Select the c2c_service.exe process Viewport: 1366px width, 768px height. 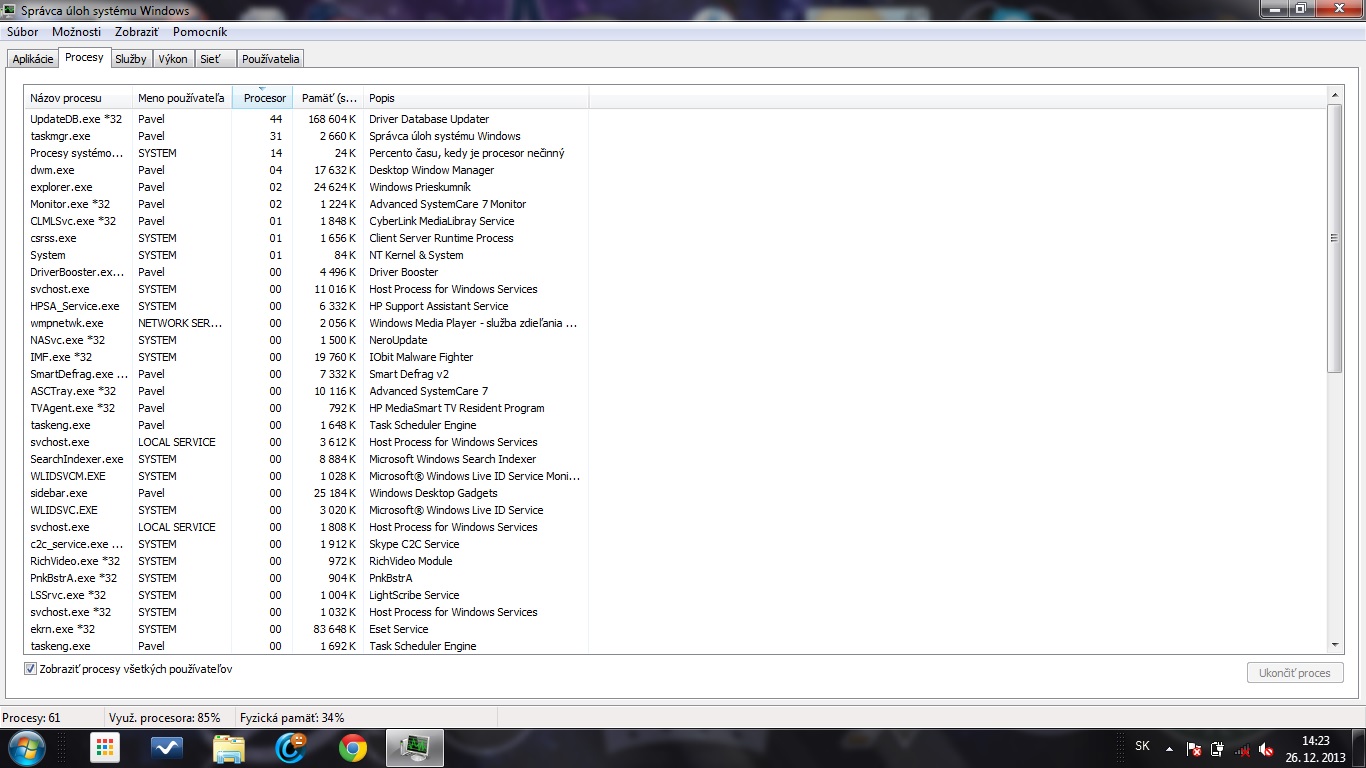coord(307,544)
